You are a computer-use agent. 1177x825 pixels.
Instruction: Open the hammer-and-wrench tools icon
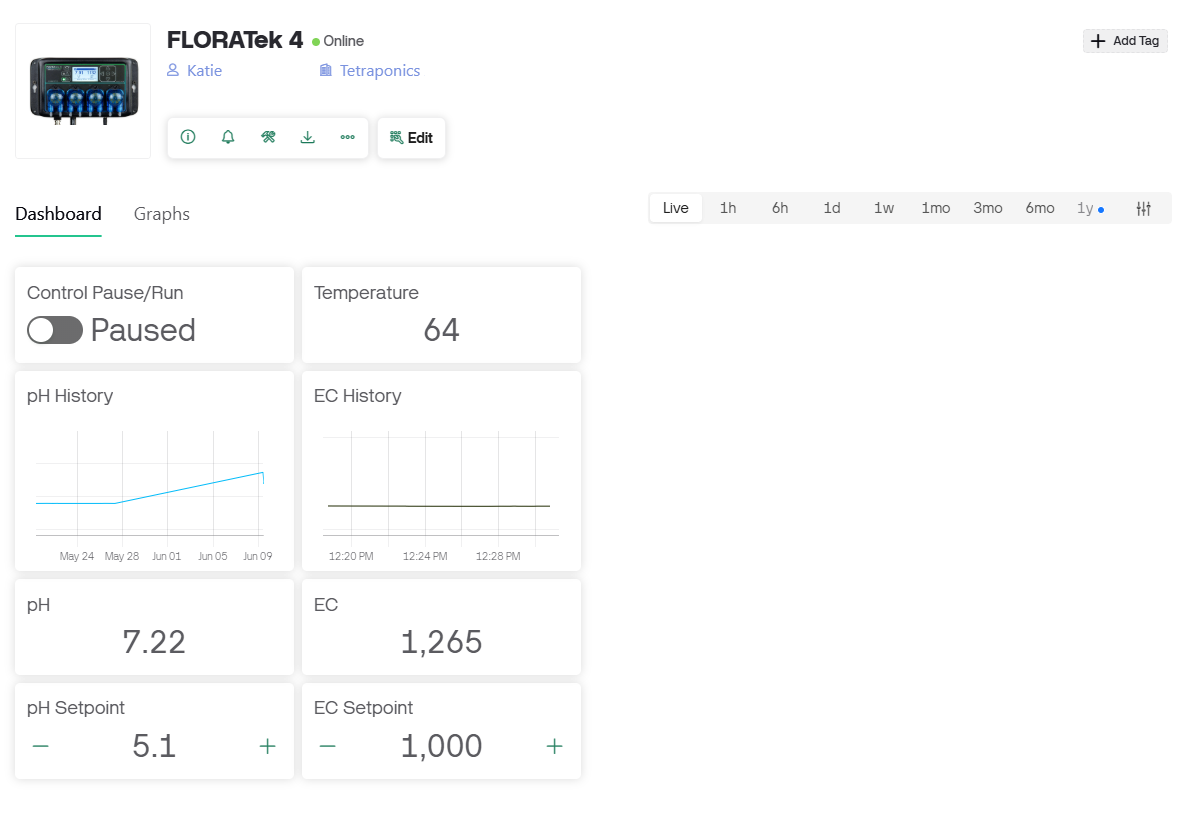point(268,137)
